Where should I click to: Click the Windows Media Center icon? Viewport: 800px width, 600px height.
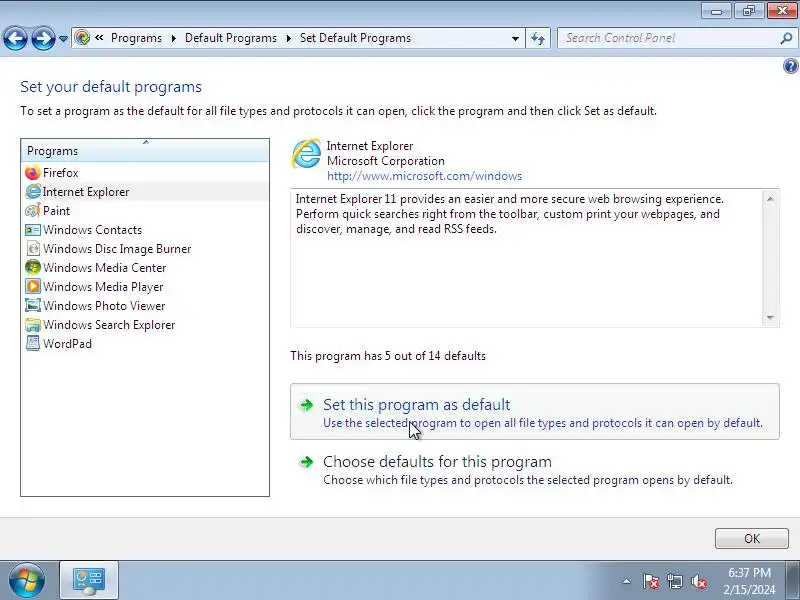point(33,267)
